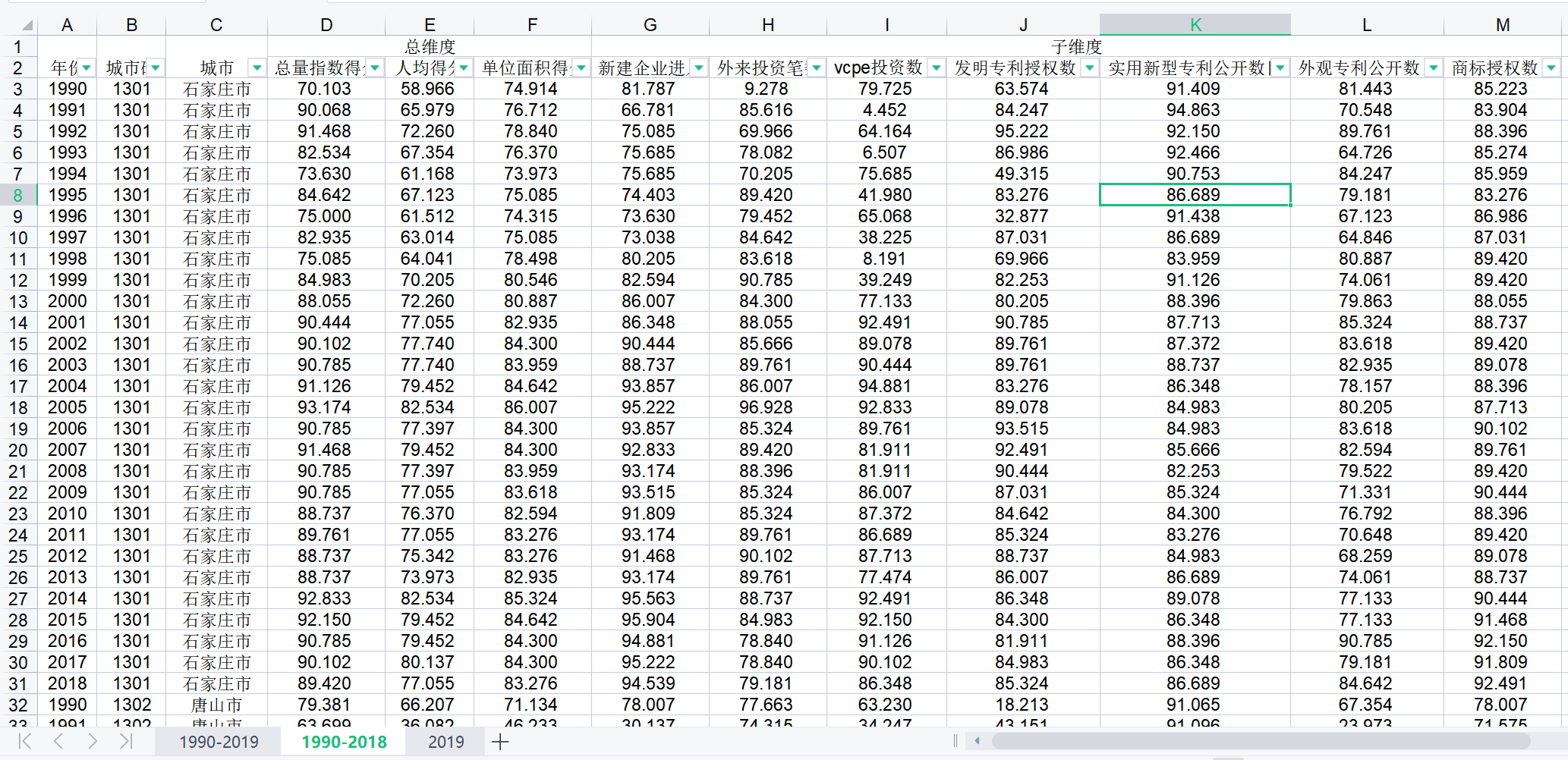The height and width of the screenshot is (760, 1568).
Task: Select cell F12 with value 80.546
Action: (533, 280)
